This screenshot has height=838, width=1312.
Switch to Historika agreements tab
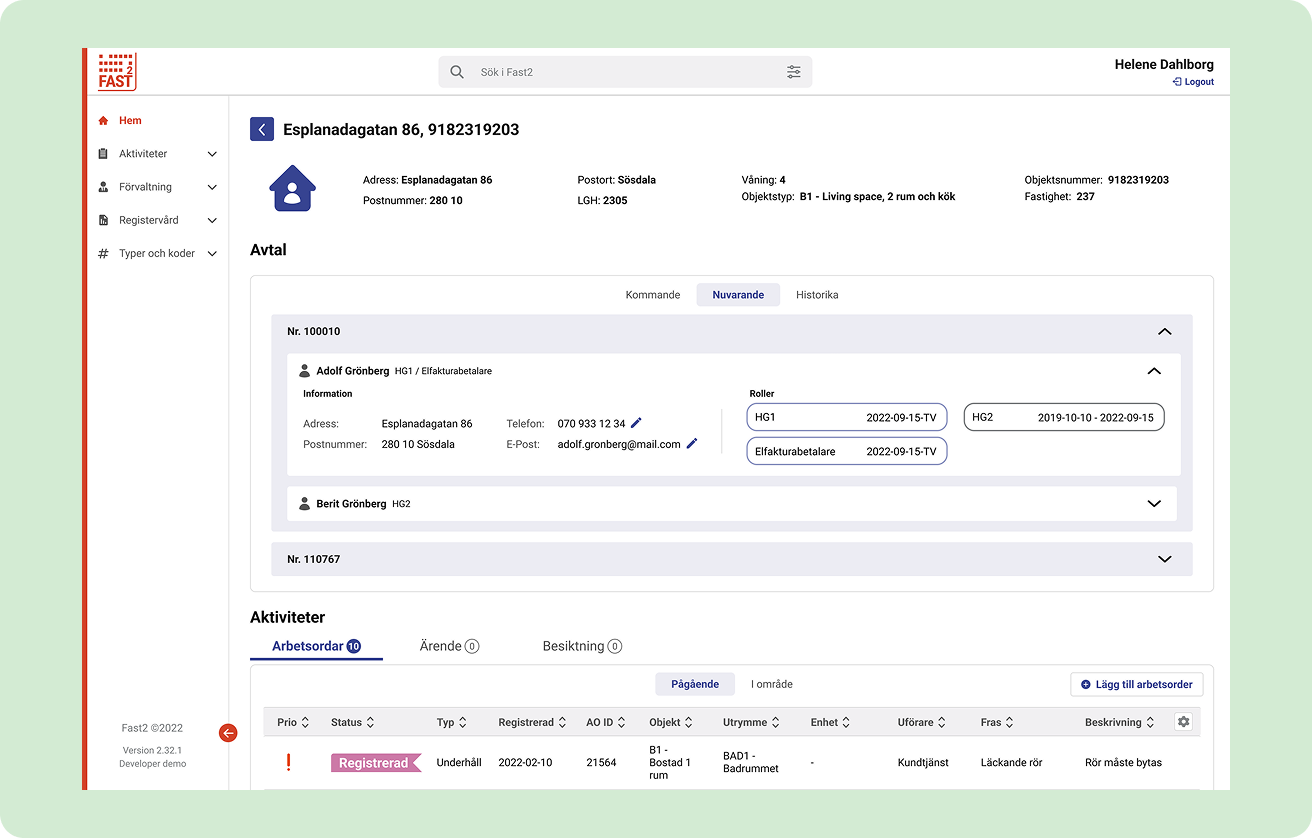pos(817,295)
